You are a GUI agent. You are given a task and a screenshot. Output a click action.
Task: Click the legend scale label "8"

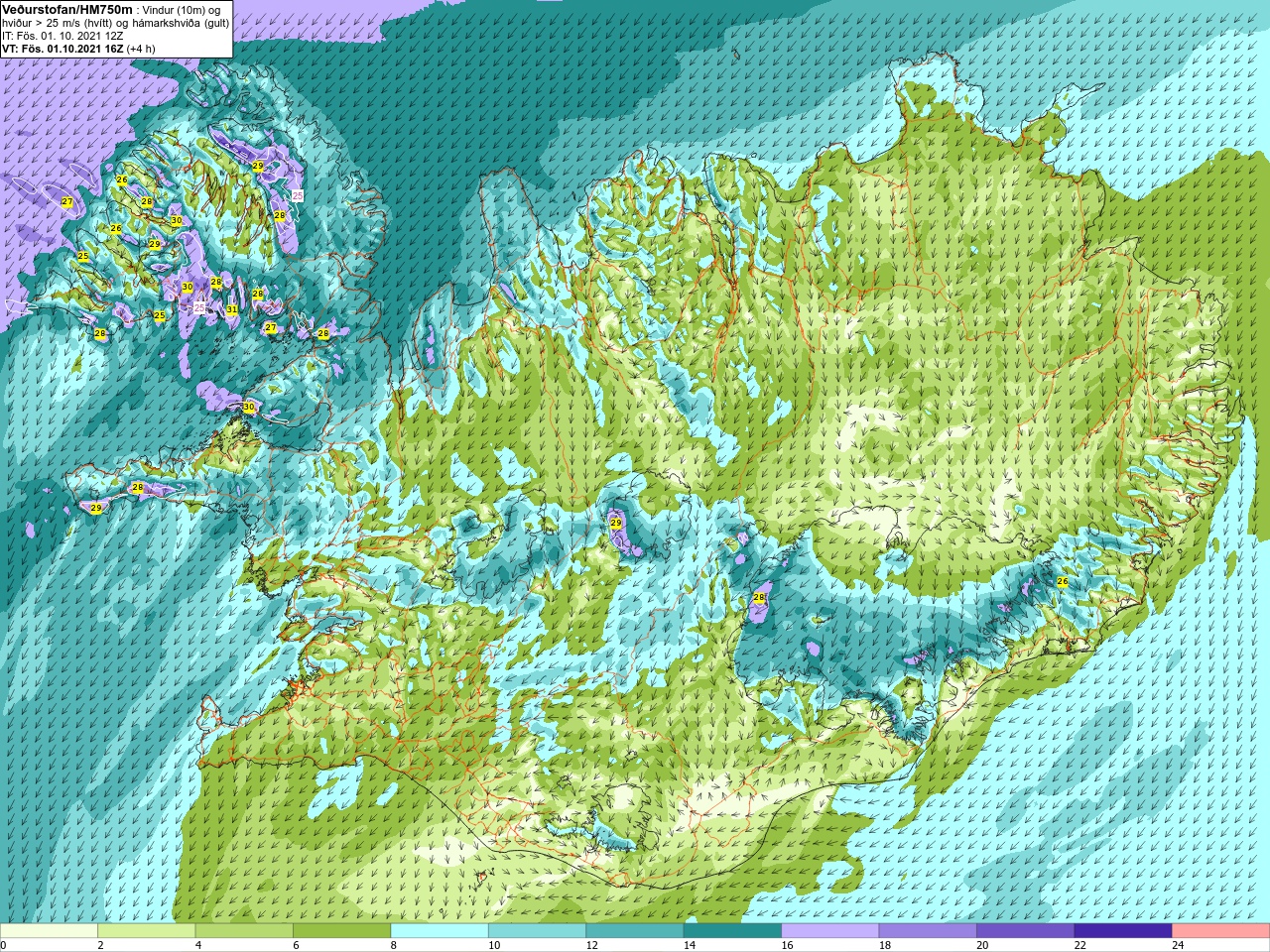point(394,945)
